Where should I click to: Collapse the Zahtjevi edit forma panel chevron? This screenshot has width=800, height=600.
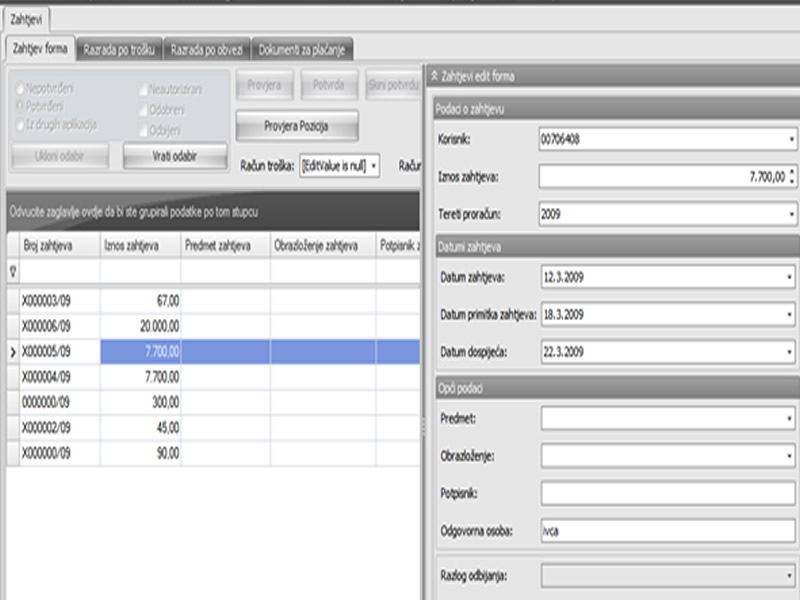click(434, 76)
